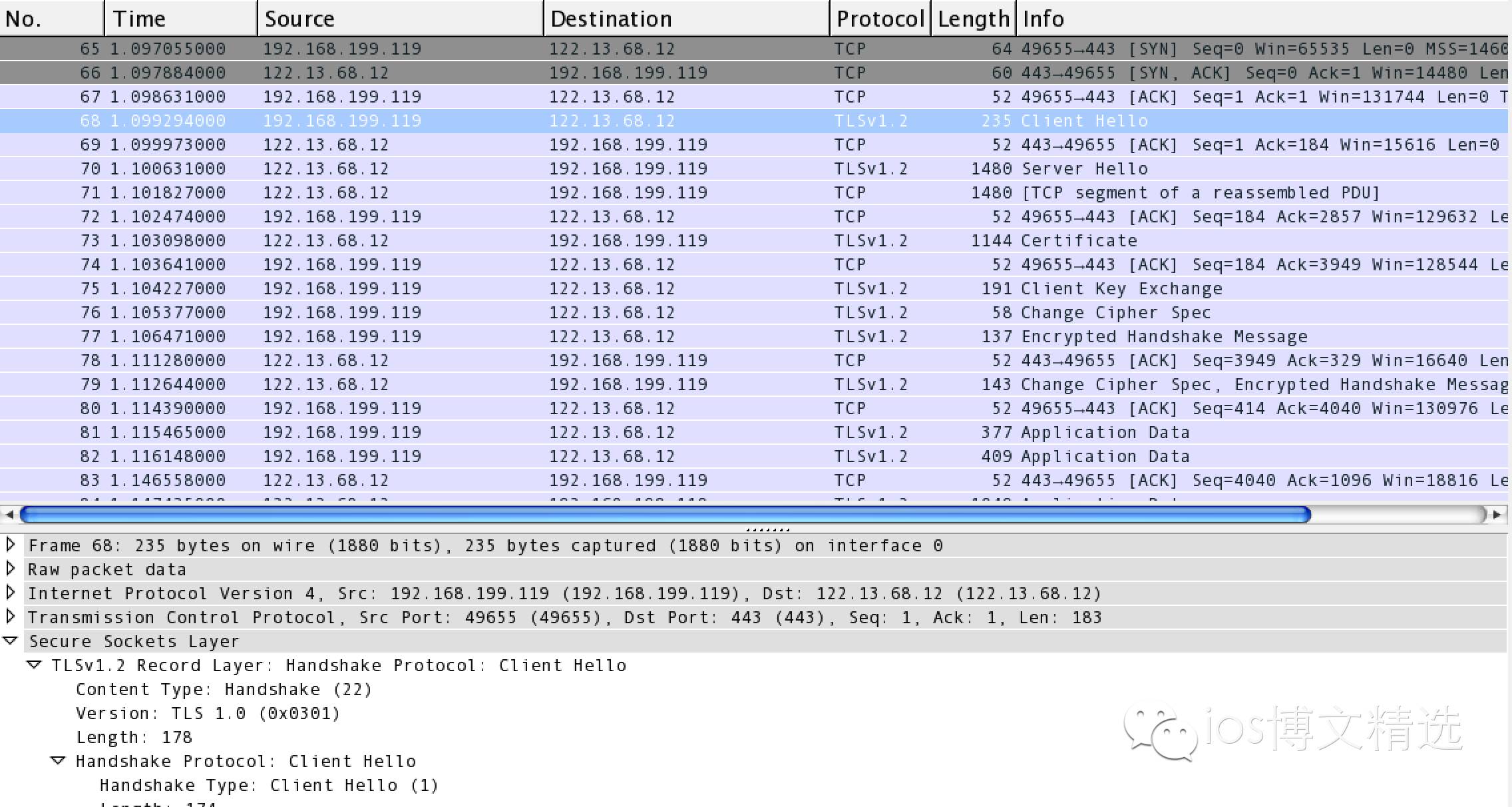Screen dimensions: 1512x807
Task: Select the Version: TLS 1.0 field
Action: click(206, 712)
